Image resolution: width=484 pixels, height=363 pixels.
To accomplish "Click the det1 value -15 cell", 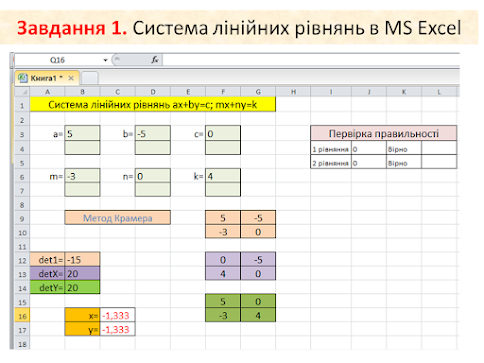I will pos(82,260).
